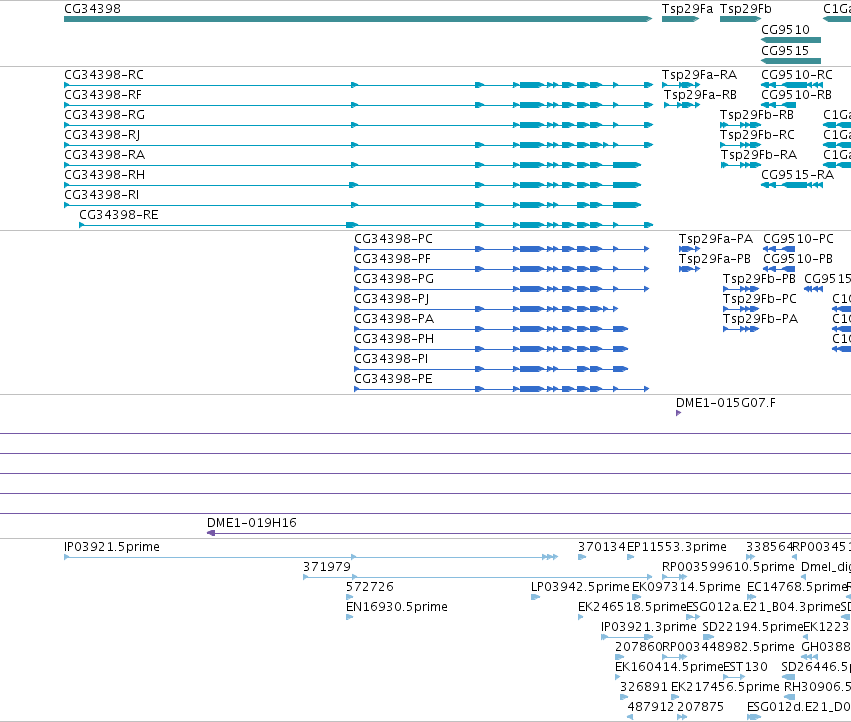The image size is (851, 722).
Task: Select protein CG34398-PE
Action: (501, 389)
